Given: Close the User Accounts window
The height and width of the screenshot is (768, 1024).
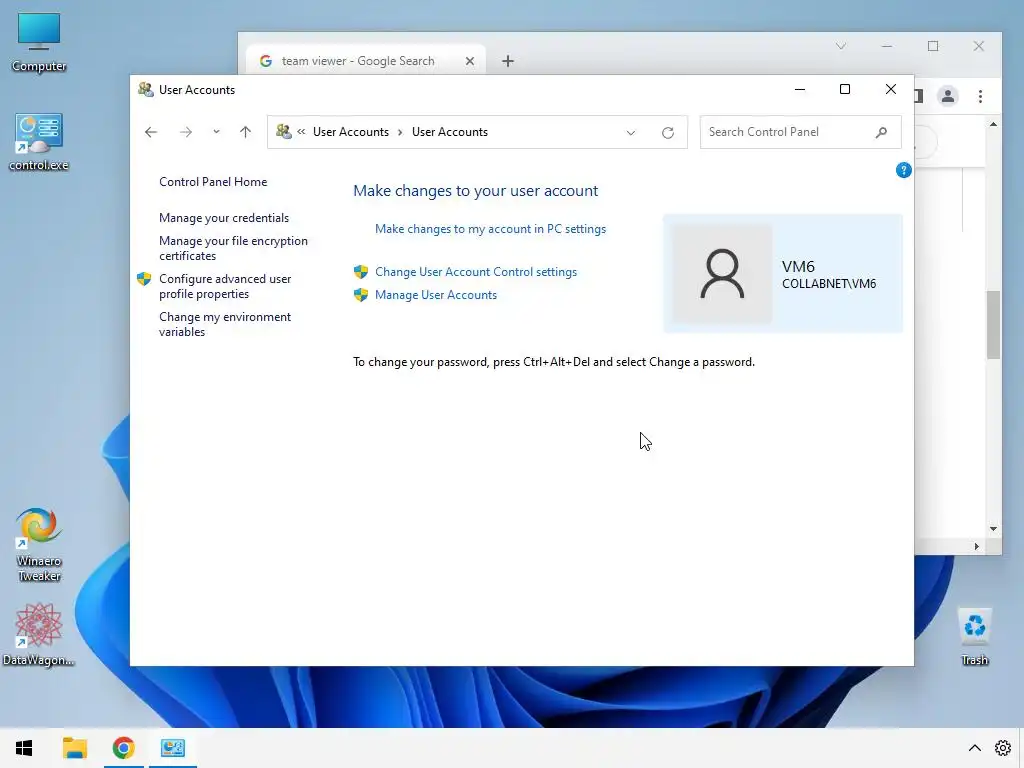Looking at the screenshot, I should pos(890,89).
